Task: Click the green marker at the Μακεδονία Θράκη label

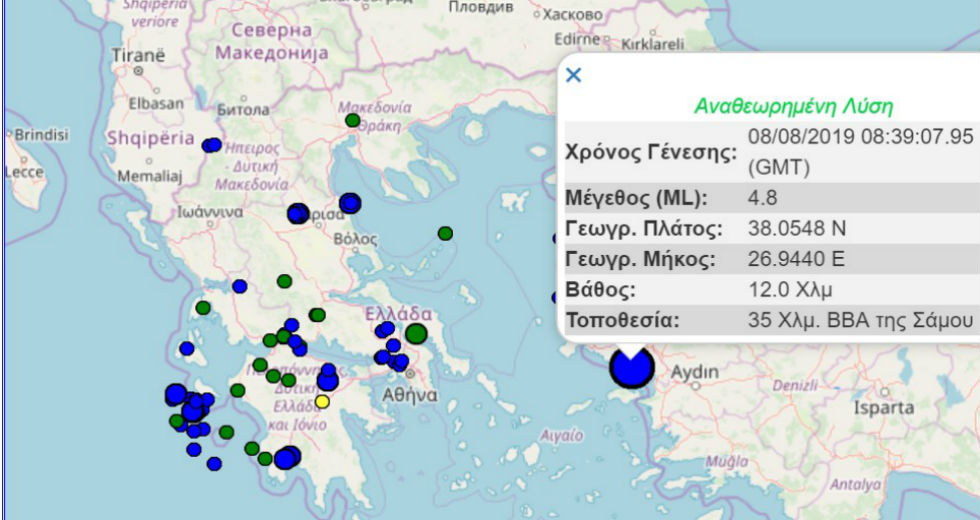Action: pos(352,120)
